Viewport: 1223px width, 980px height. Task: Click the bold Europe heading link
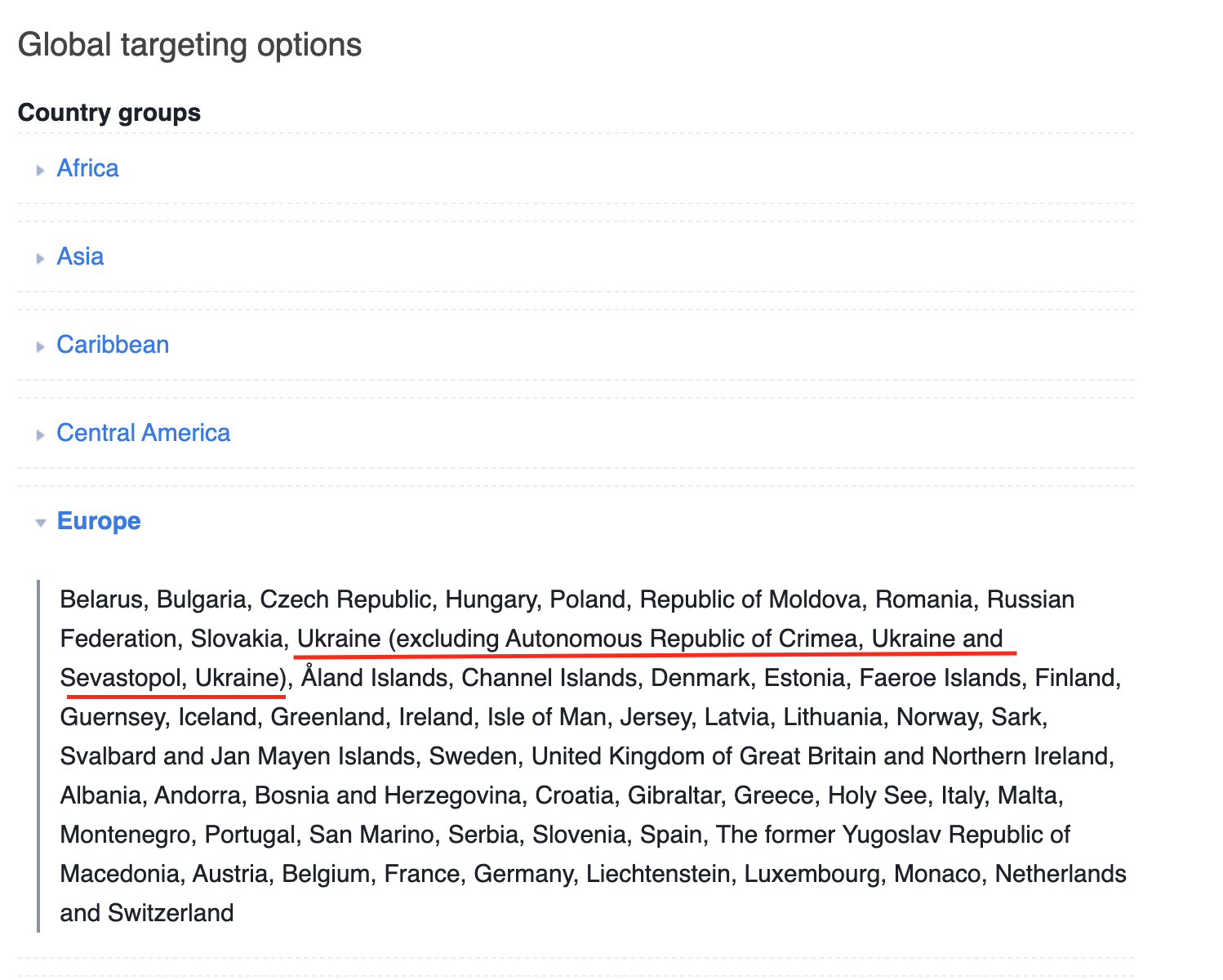(x=99, y=521)
